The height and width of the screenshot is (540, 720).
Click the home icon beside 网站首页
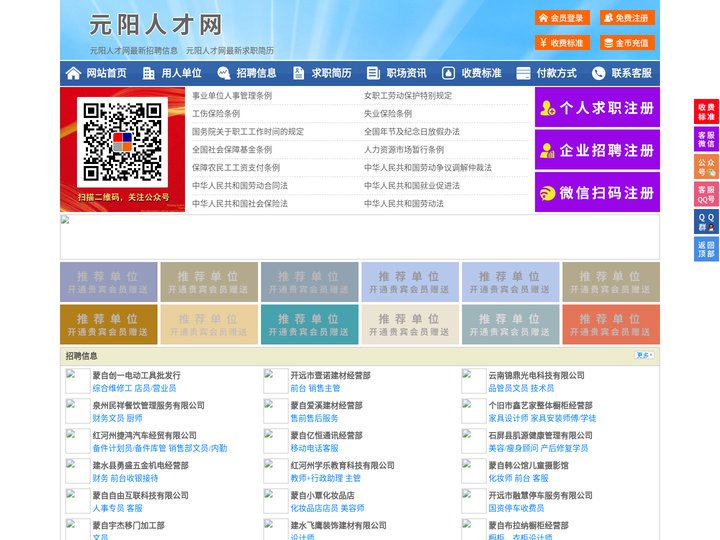tap(73, 73)
